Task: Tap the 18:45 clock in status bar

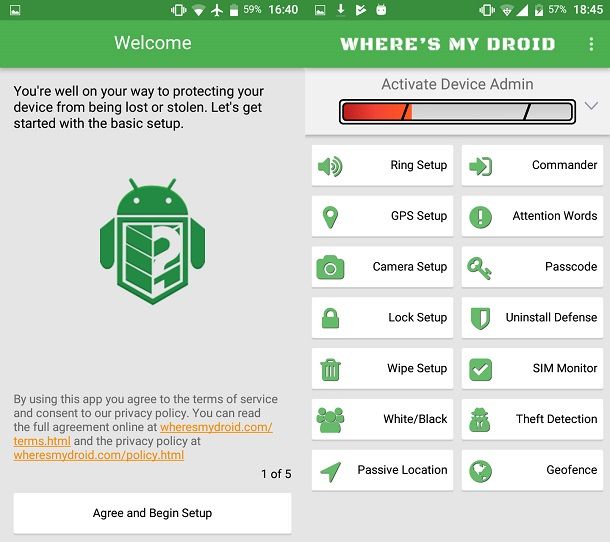Action: coord(587,9)
